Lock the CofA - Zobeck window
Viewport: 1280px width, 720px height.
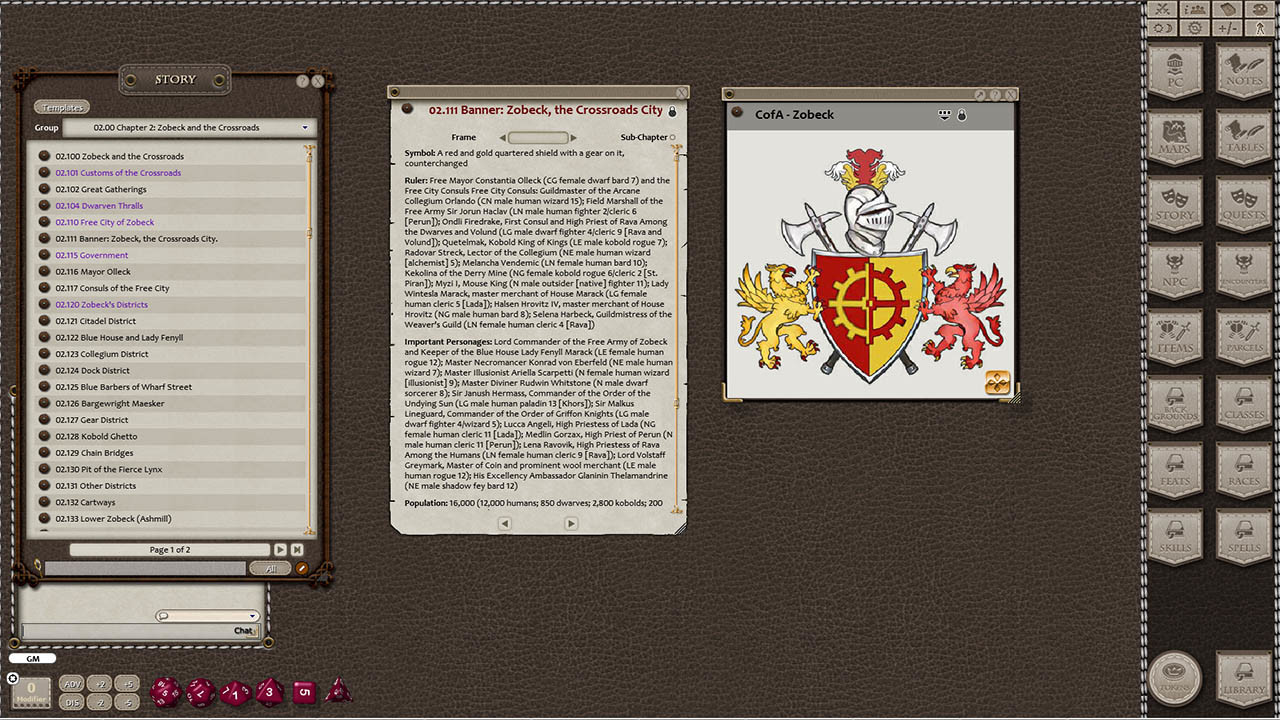[962, 114]
